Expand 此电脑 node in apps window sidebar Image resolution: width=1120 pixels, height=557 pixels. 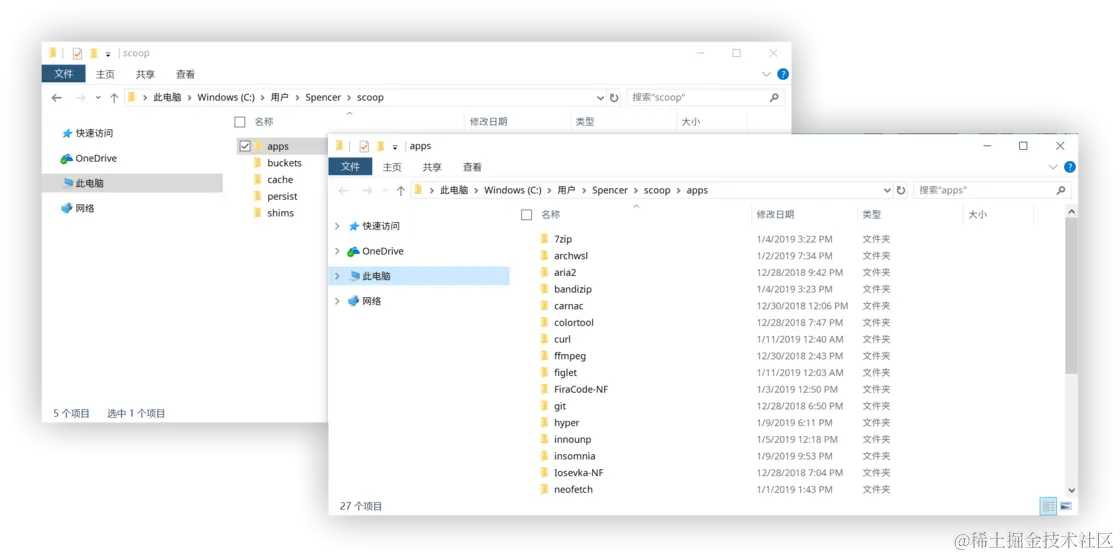pyautogui.click(x=337, y=276)
